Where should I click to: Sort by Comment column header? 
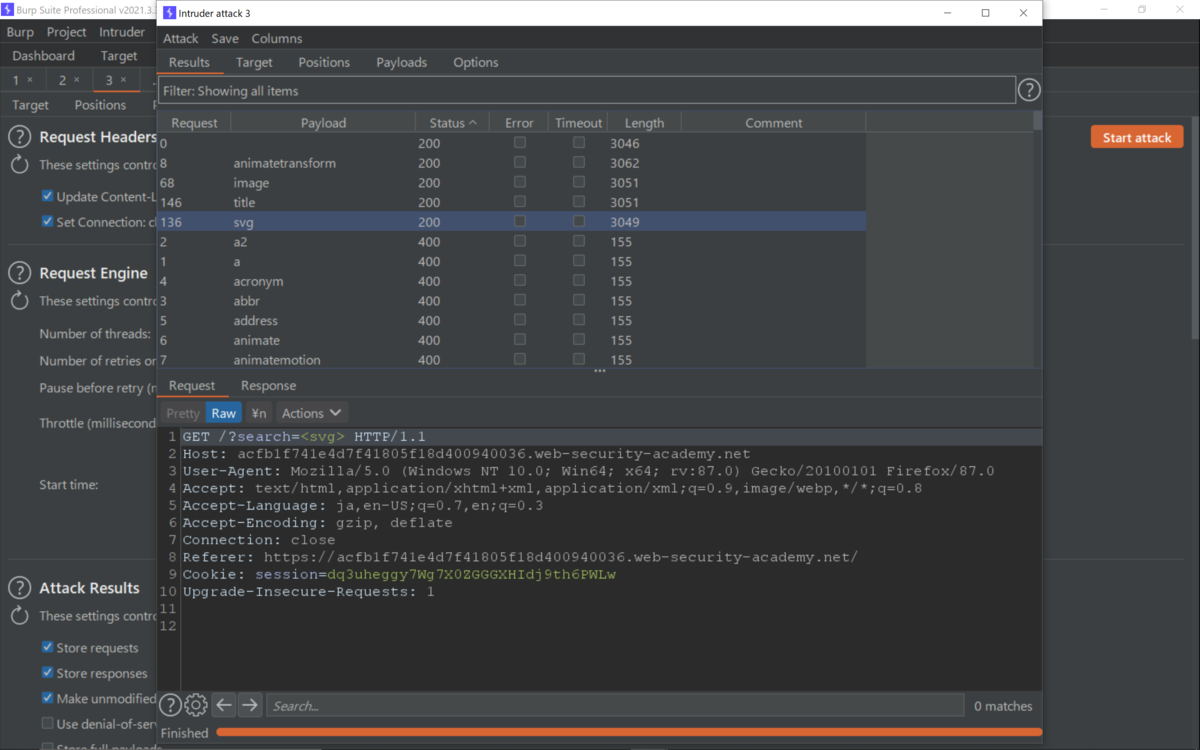[x=773, y=123]
